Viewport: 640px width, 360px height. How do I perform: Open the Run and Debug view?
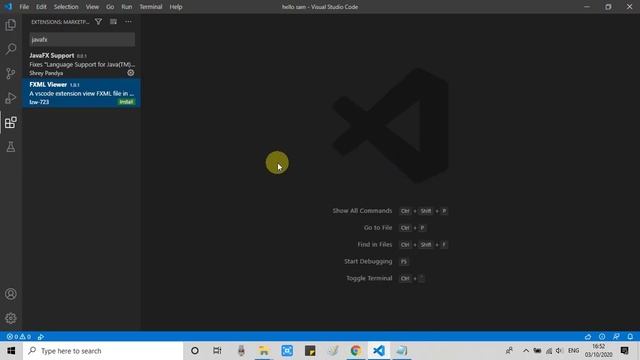pos(11,98)
